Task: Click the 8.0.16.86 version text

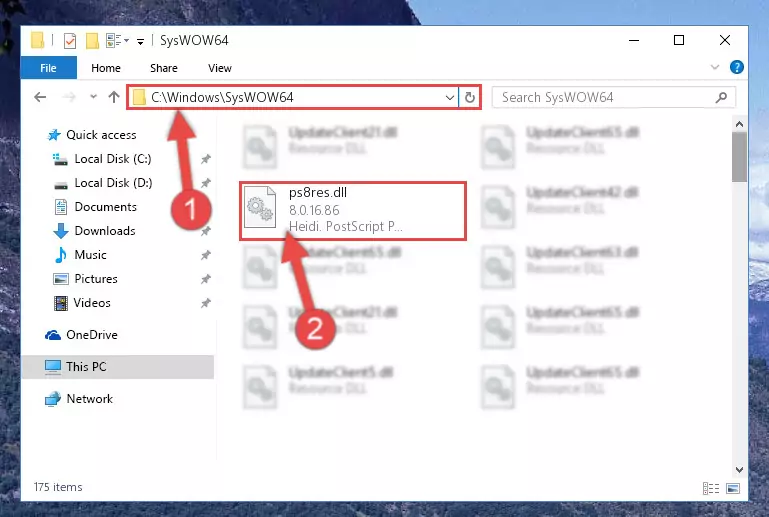Action: click(x=314, y=210)
